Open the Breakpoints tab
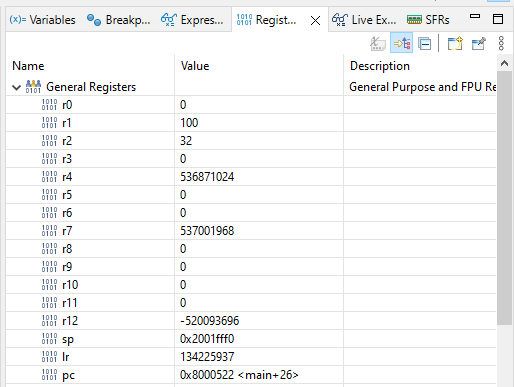The width and height of the screenshot is (514, 387). click(118, 20)
